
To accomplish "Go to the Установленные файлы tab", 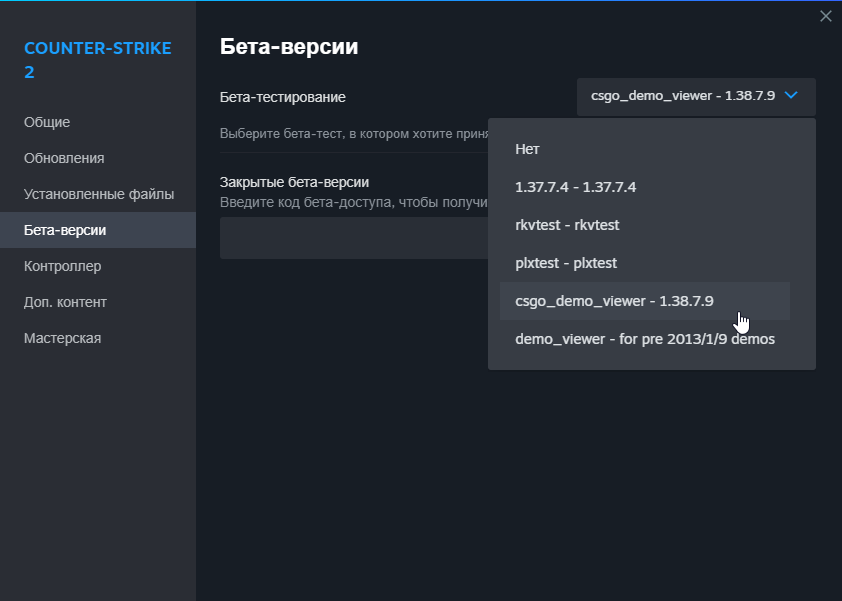I will pos(98,194).
